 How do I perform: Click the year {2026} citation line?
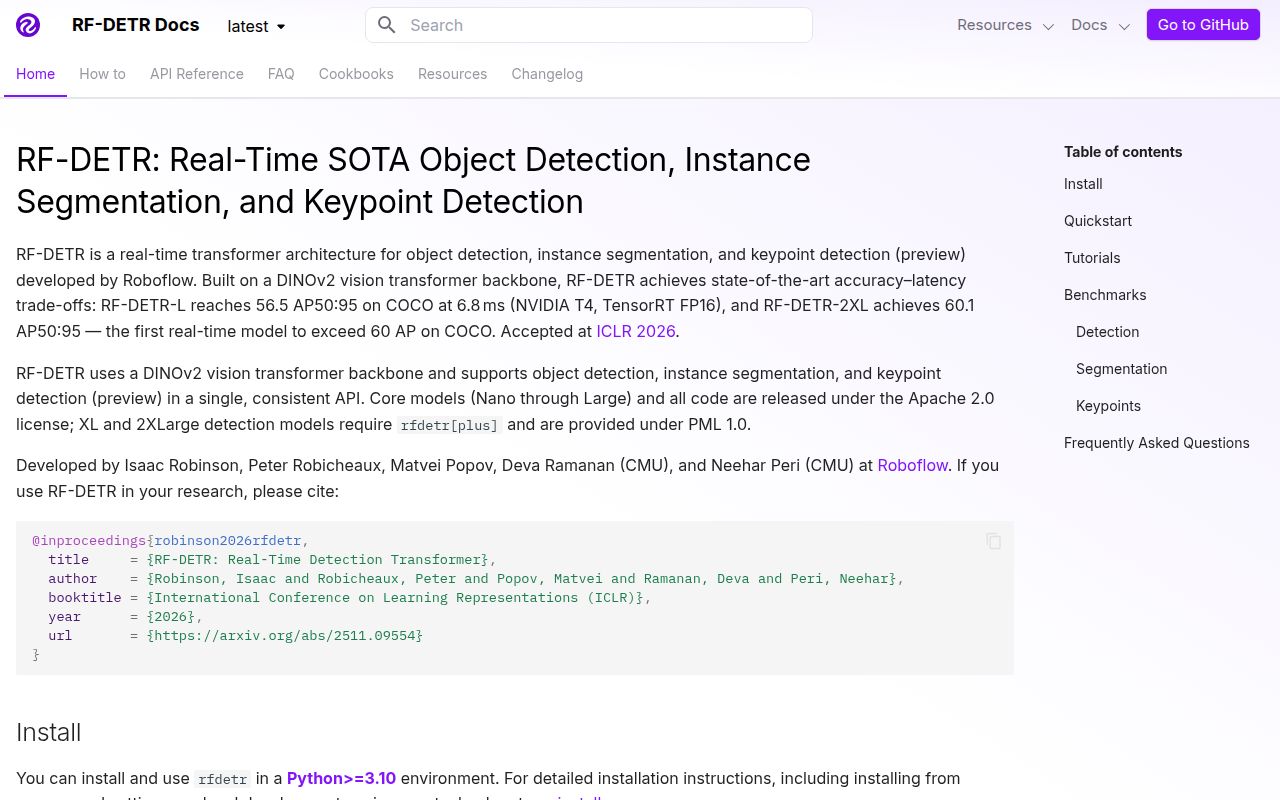(125, 616)
